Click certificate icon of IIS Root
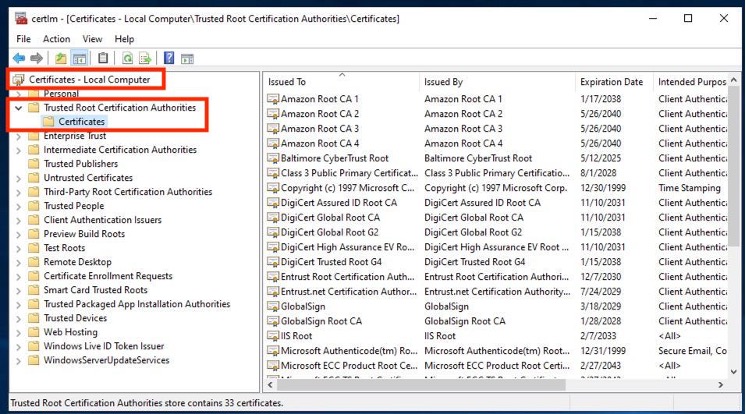The height and width of the screenshot is (414, 746). pyautogui.click(x=273, y=336)
